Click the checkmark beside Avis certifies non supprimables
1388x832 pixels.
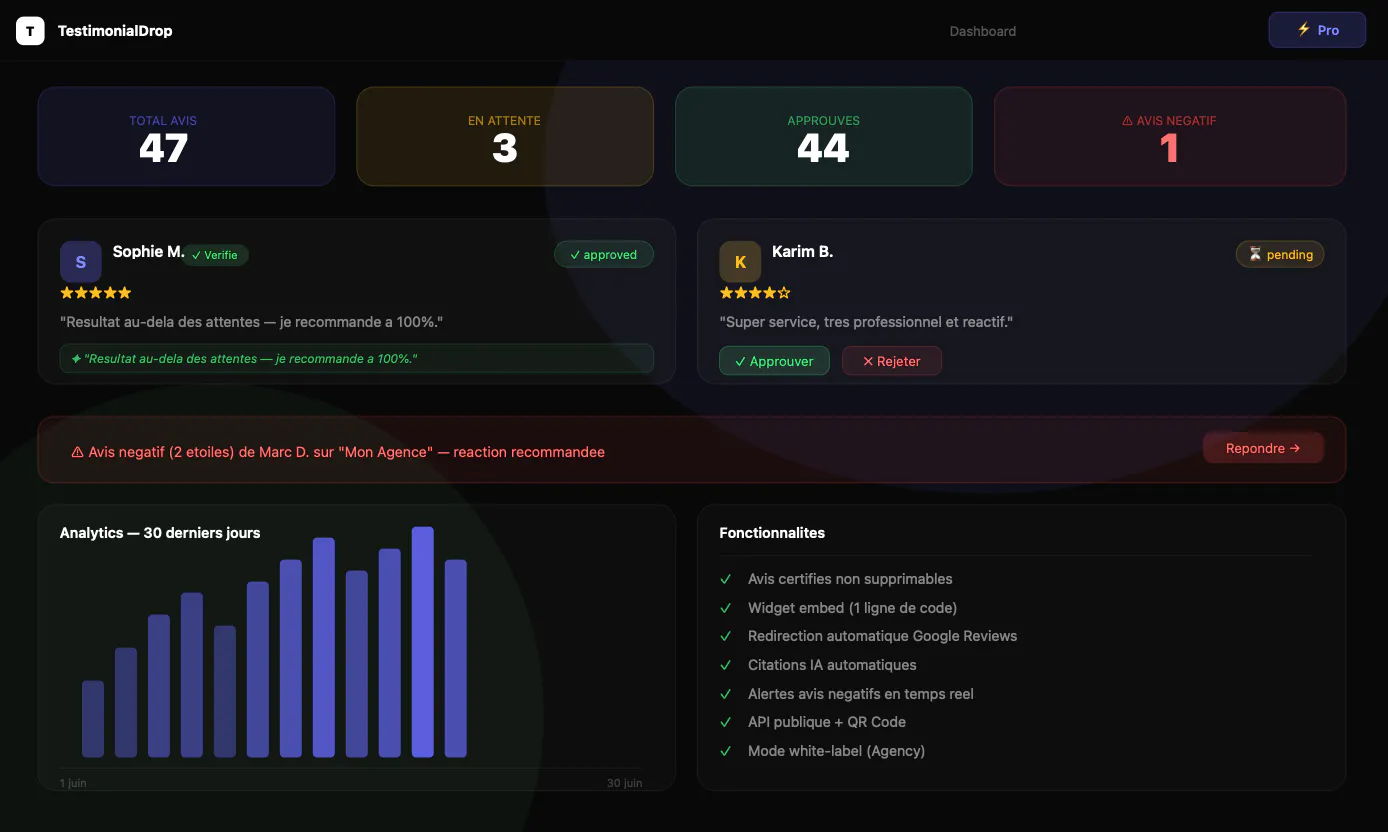tap(726, 579)
